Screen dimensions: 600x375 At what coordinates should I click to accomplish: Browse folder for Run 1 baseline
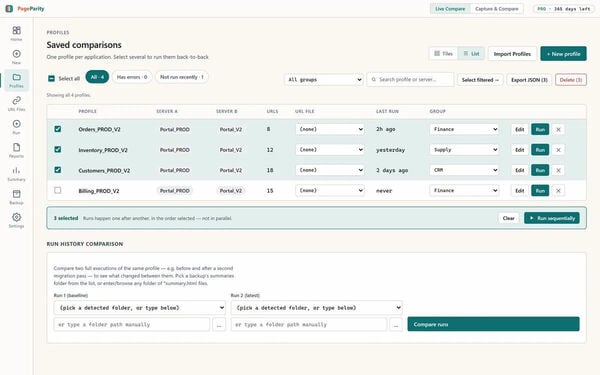219,324
